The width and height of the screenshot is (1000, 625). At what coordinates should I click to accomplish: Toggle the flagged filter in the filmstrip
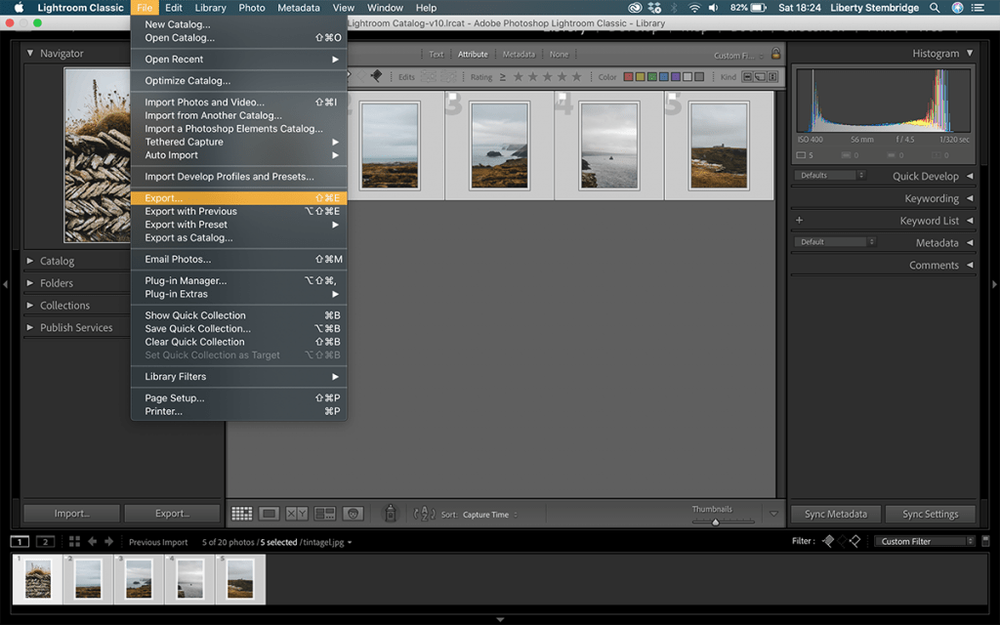(828, 540)
